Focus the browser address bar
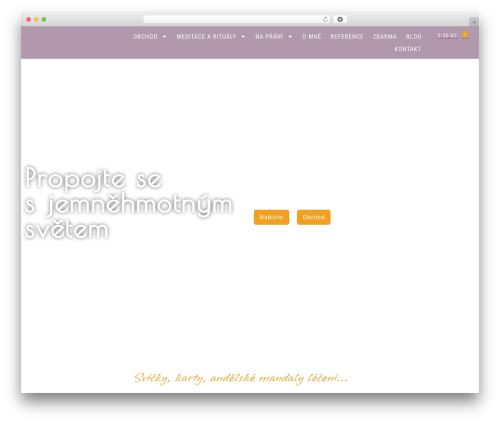Viewport: 500px width, 423px height. tap(236, 19)
